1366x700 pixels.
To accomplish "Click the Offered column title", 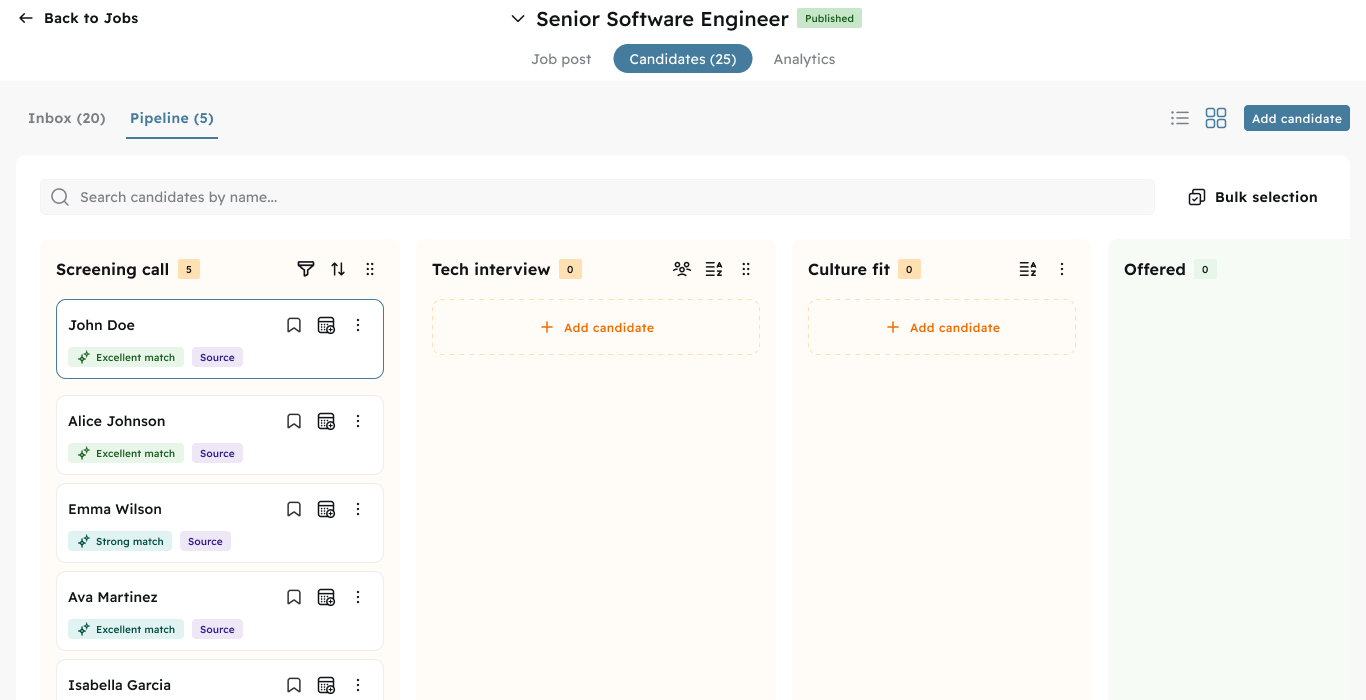I will [1155, 269].
